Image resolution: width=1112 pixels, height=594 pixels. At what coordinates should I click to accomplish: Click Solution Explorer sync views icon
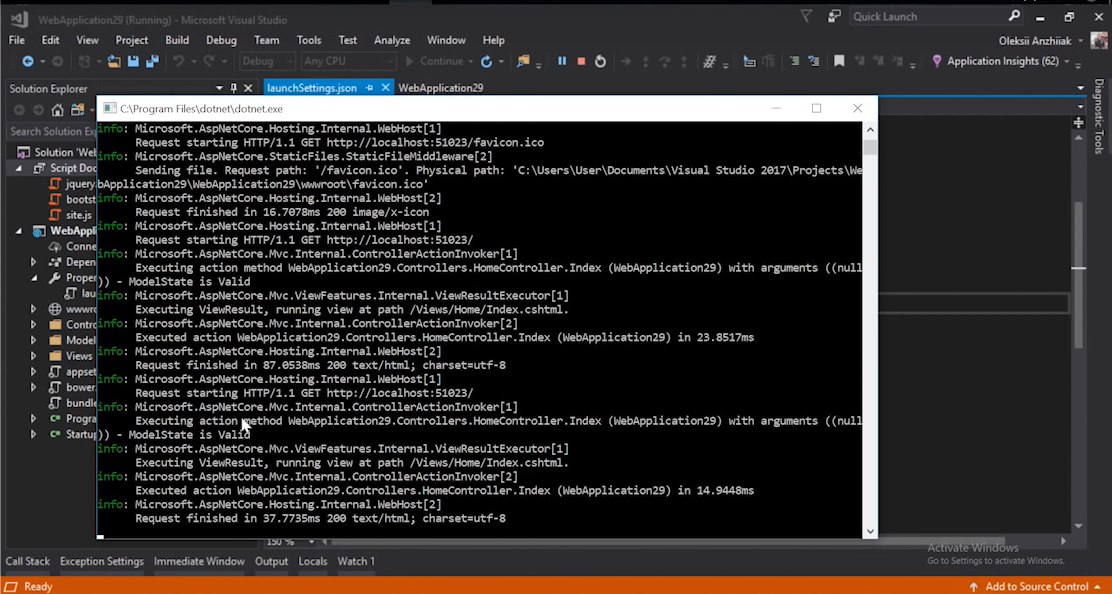point(77,110)
